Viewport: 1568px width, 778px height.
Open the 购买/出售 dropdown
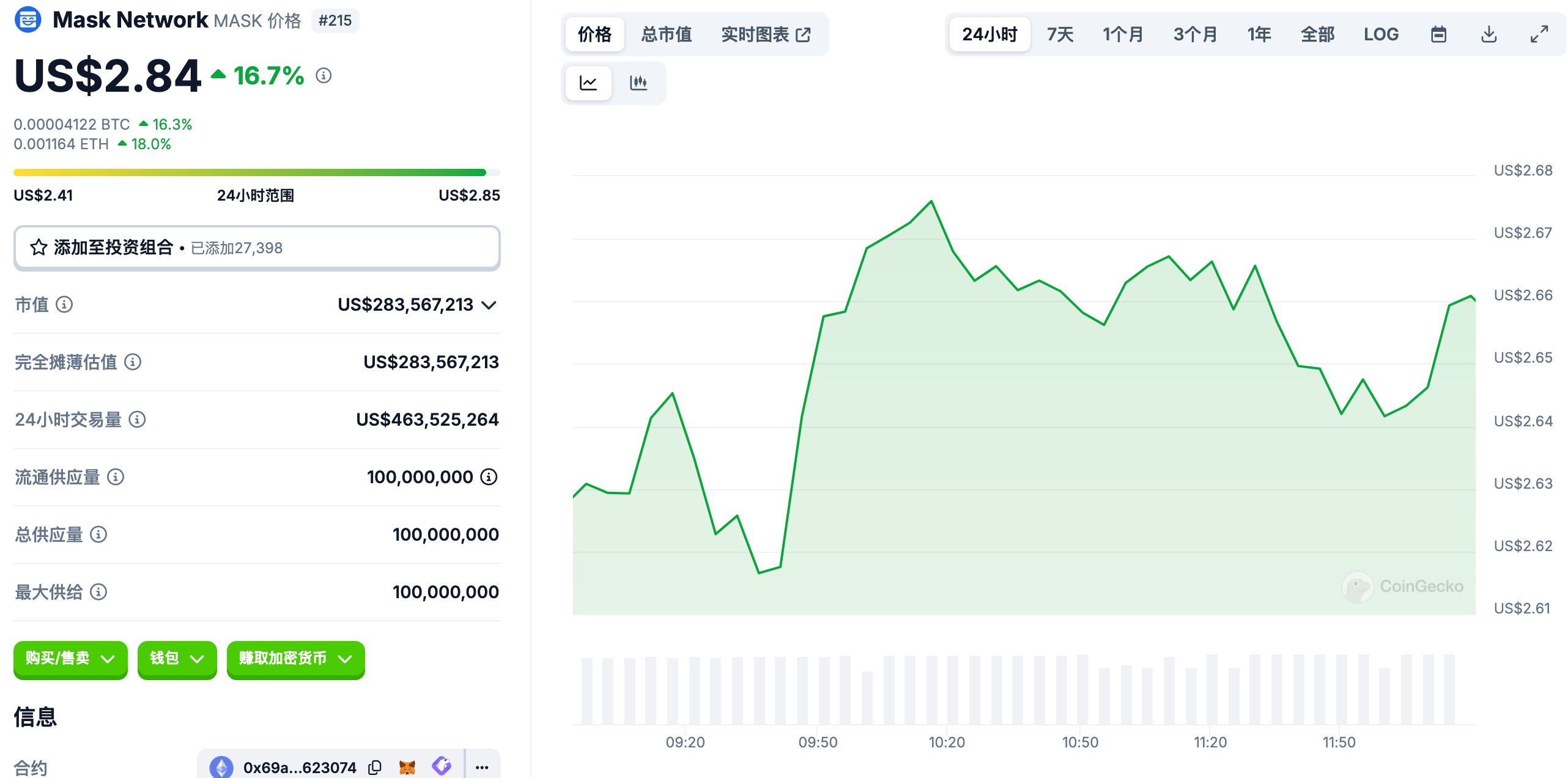[x=70, y=659]
